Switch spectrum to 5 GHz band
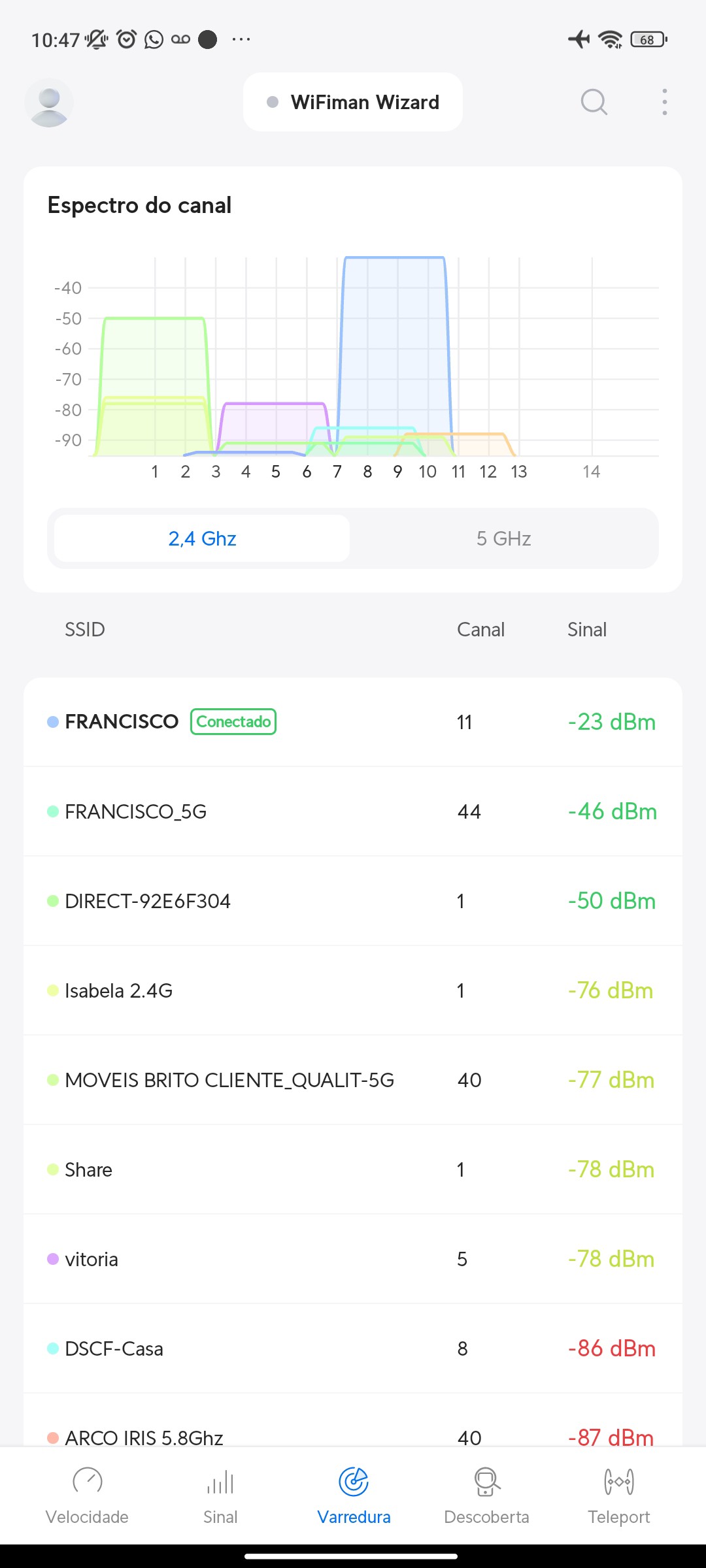Screen dimensions: 706x1568 503,538
